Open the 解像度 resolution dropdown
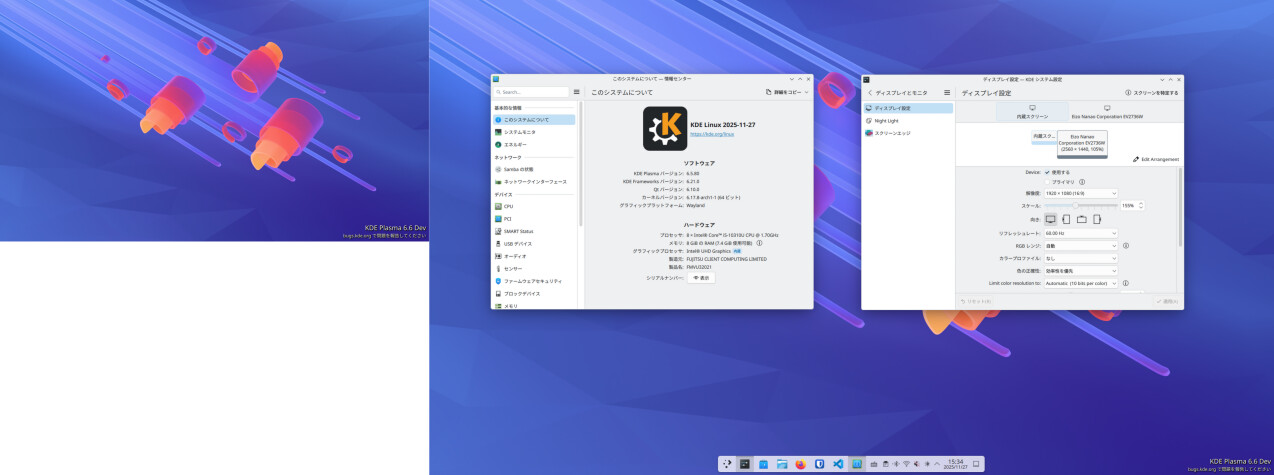1274x475 pixels. pos(1080,193)
